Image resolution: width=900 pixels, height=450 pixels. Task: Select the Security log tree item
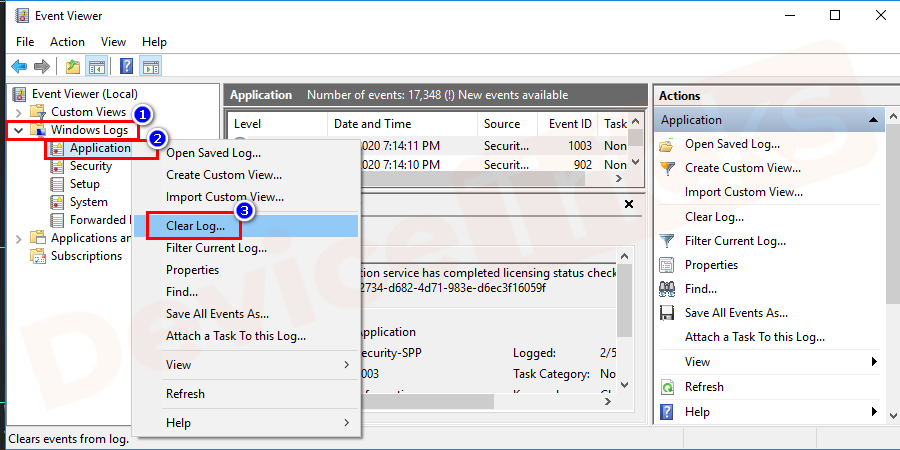91,166
